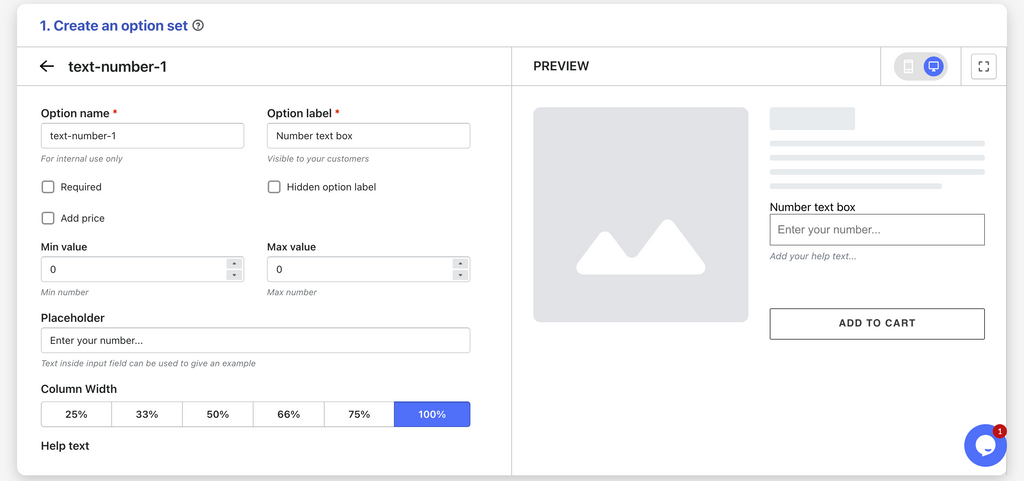Viewport: 1024px width, 481px height.
Task: Click the back arrow beside text-number-1
Action: tap(46, 67)
